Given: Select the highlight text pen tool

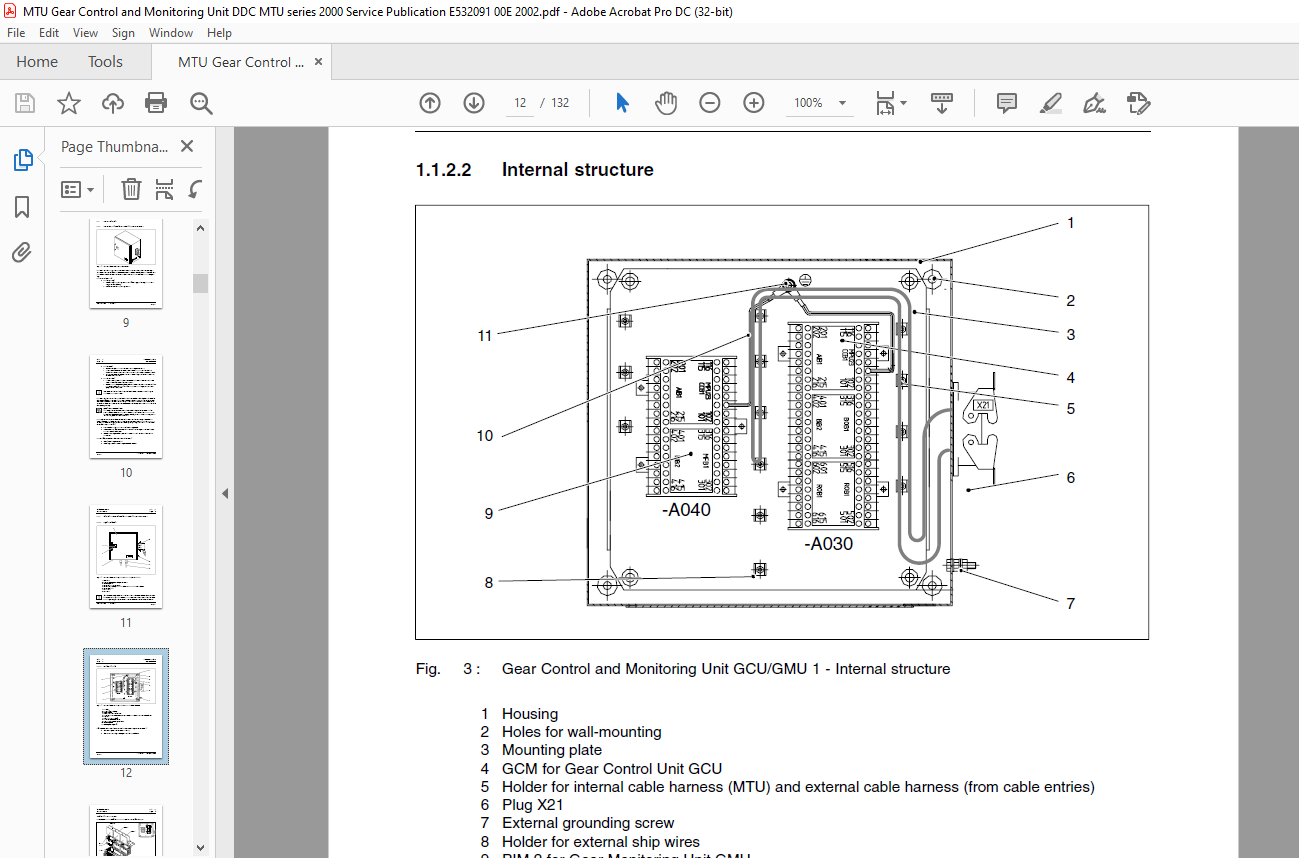Looking at the screenshot, I should [x=1050, y=103].
